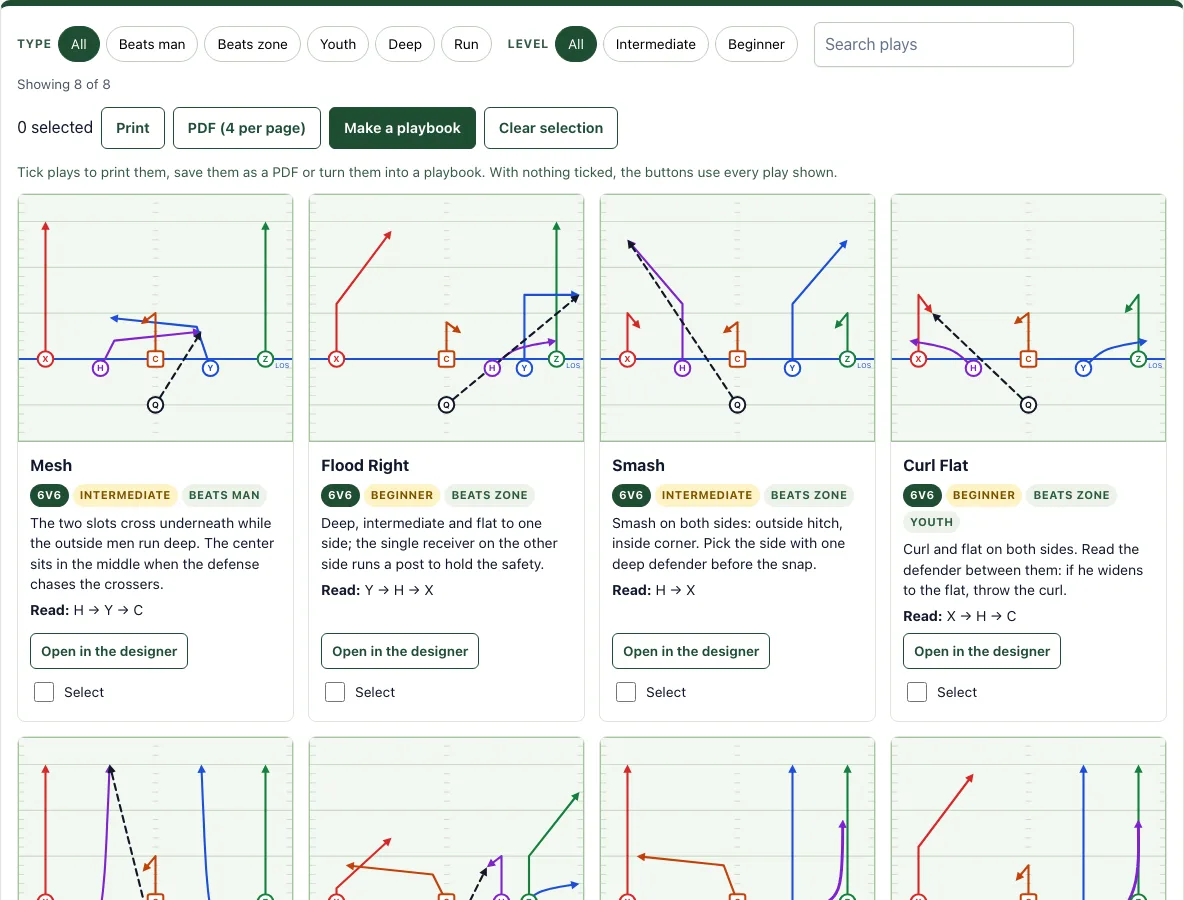Select the All chip in the Type filter
This screenshot has height=900, width=1184.
pos(79,45)
